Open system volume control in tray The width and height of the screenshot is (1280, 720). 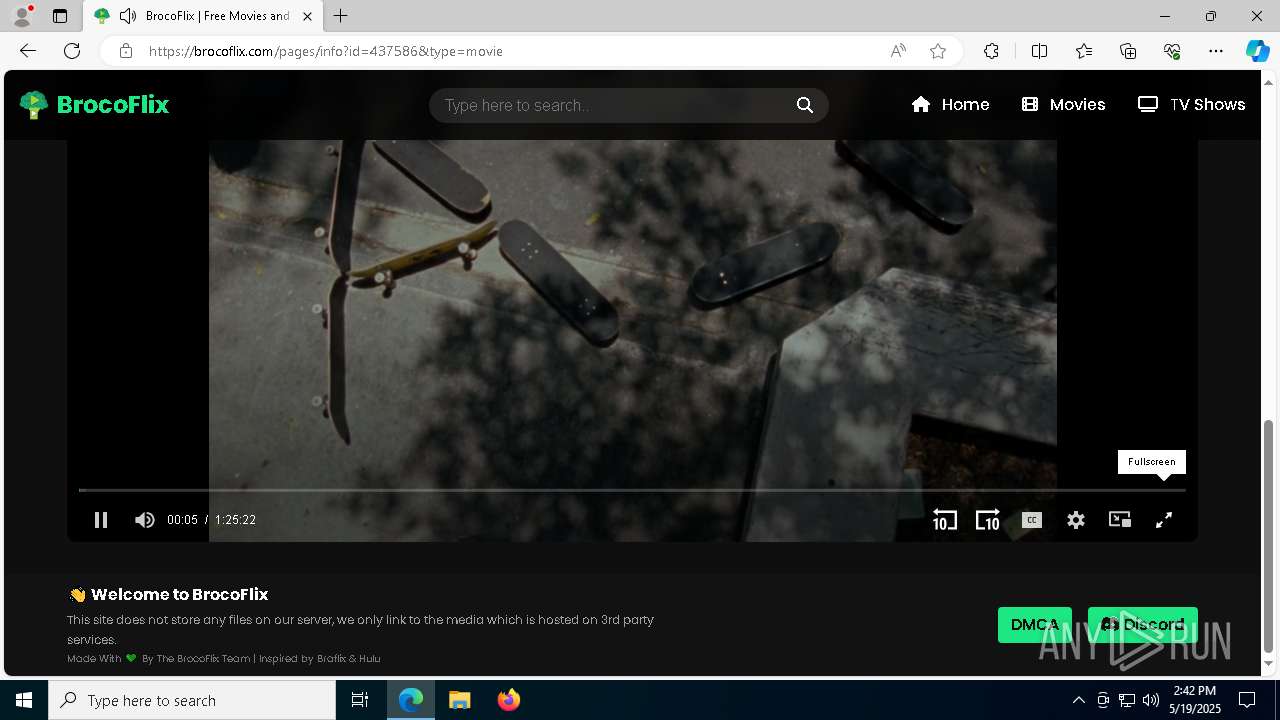point(1151,700)
